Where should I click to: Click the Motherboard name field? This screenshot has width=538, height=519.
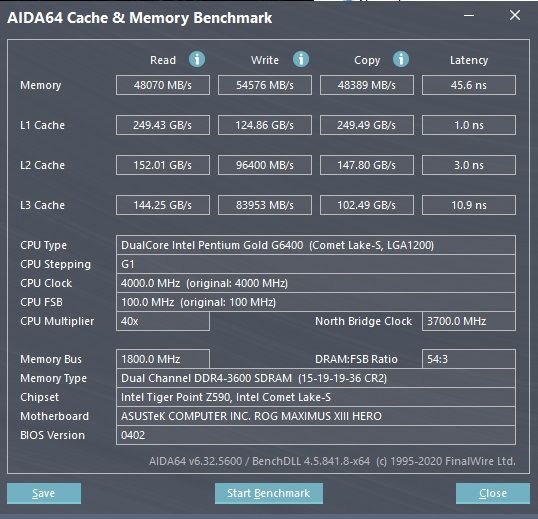(316, 416)
